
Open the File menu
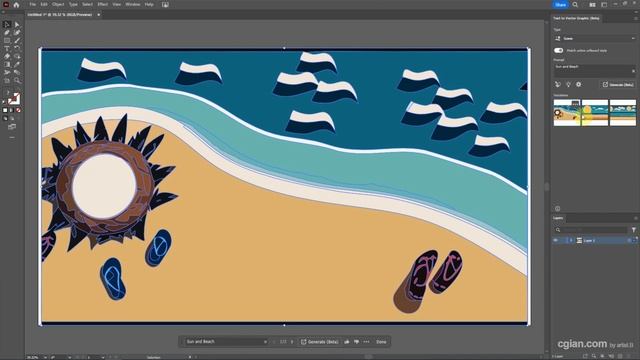(x=32, y=4)
